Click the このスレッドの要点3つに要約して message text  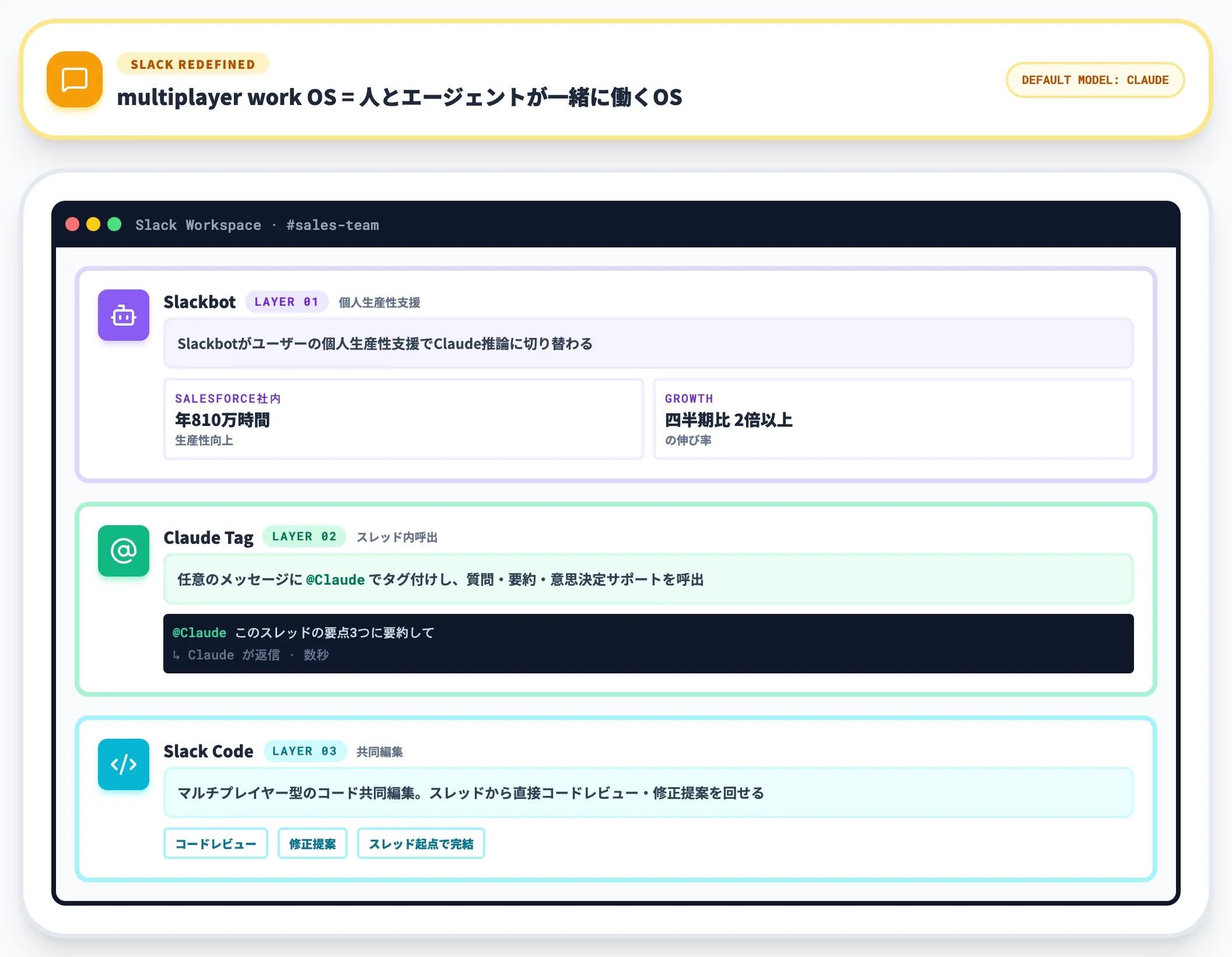335,633
